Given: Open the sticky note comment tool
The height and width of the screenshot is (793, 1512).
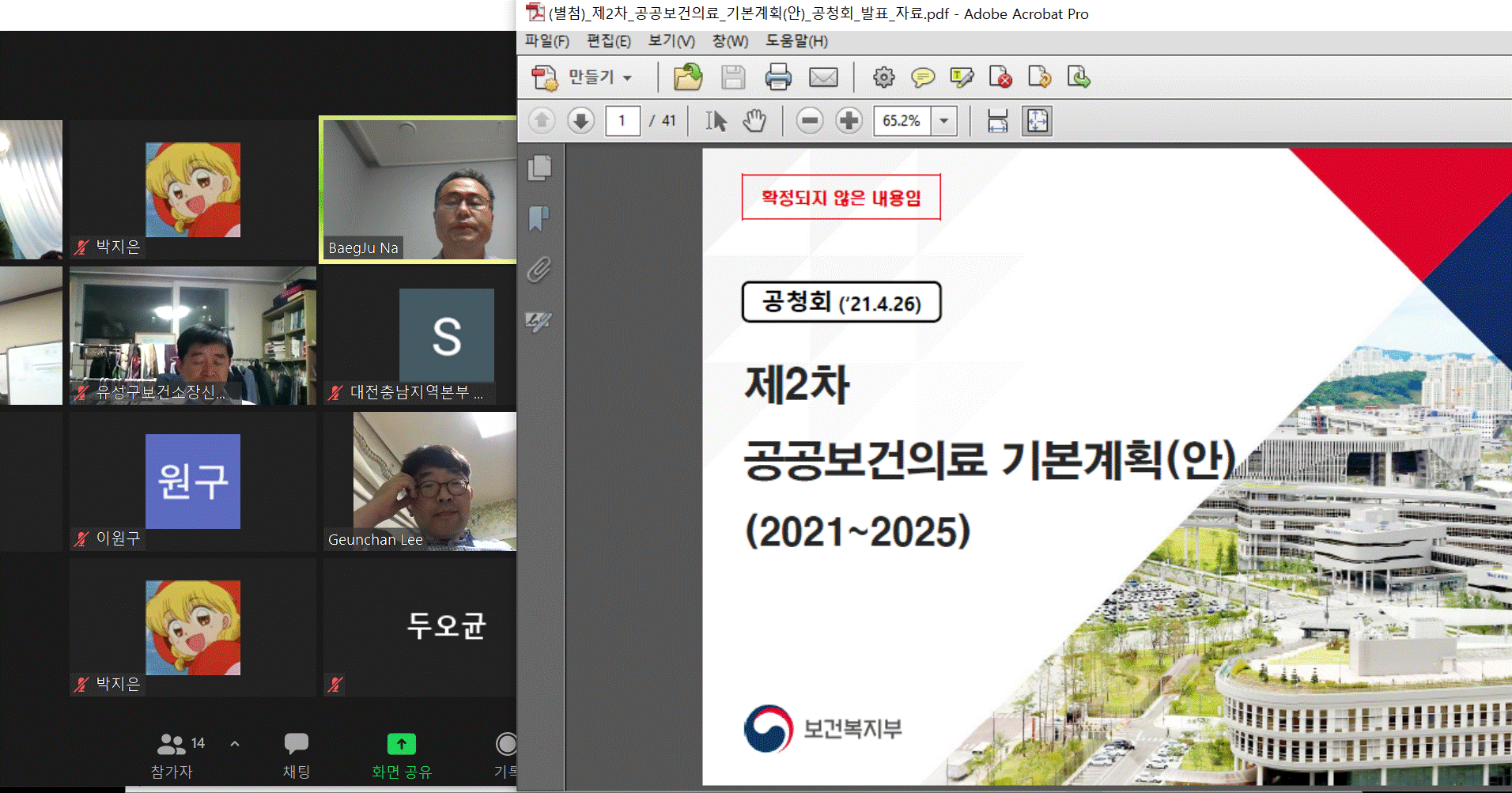Looking at the screenshot, I should 922,77.
